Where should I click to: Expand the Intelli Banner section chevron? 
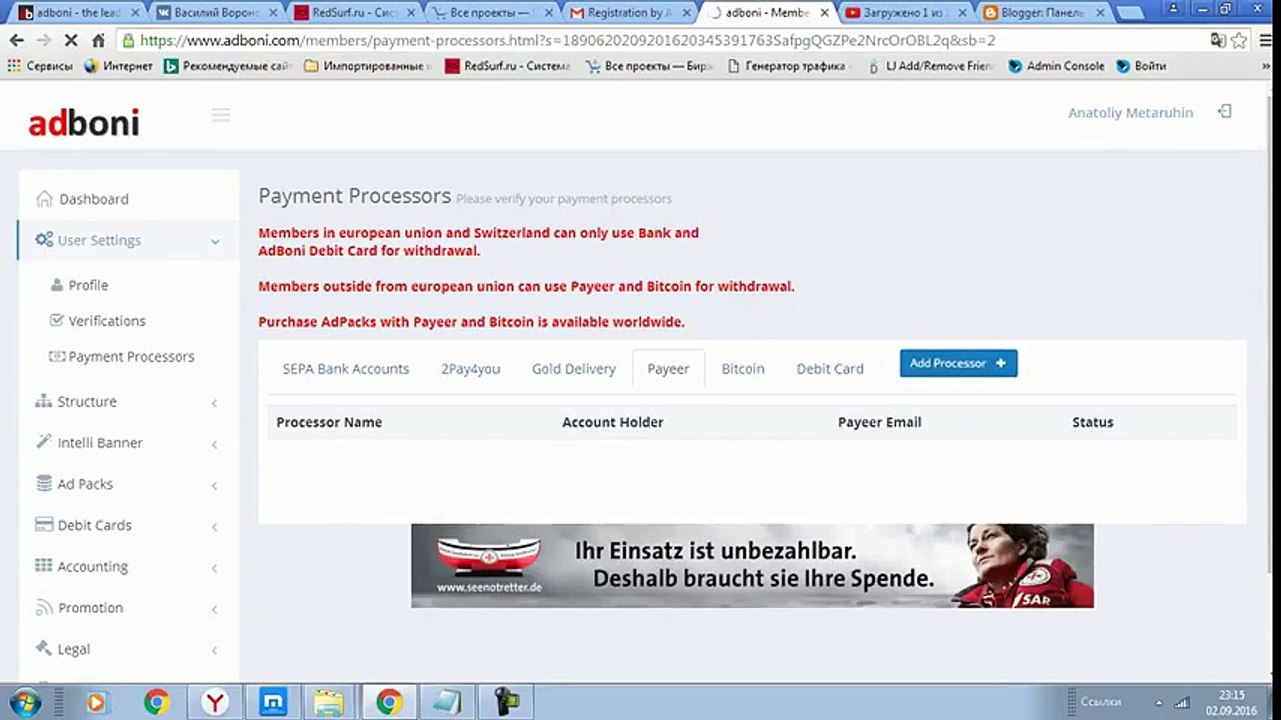(215, 444)
